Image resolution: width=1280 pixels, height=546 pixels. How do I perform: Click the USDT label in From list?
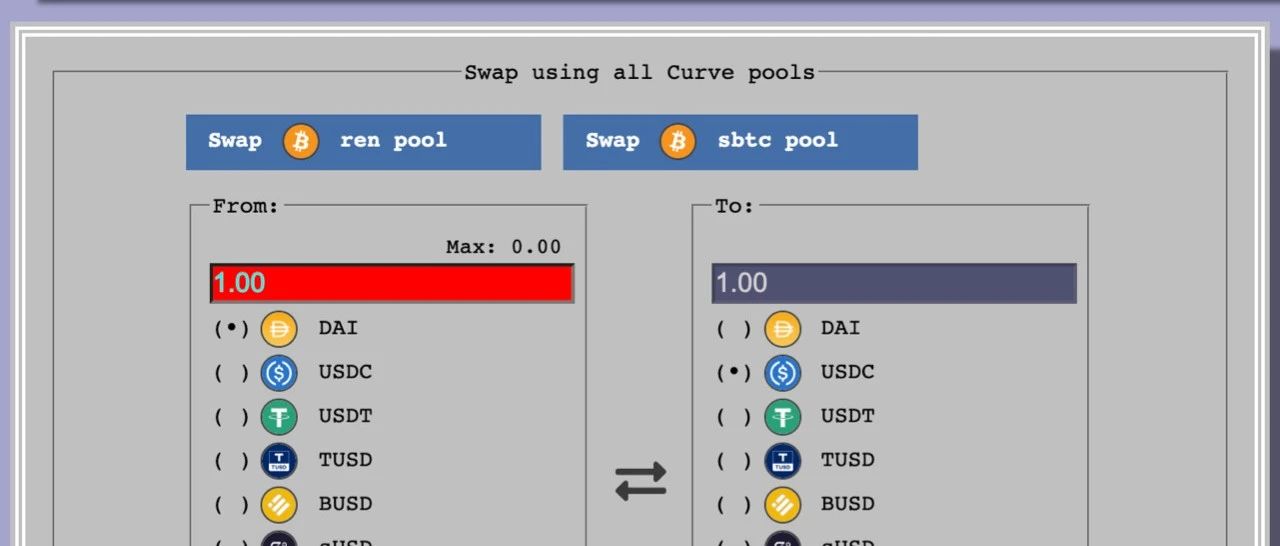(x=345, y=416)
